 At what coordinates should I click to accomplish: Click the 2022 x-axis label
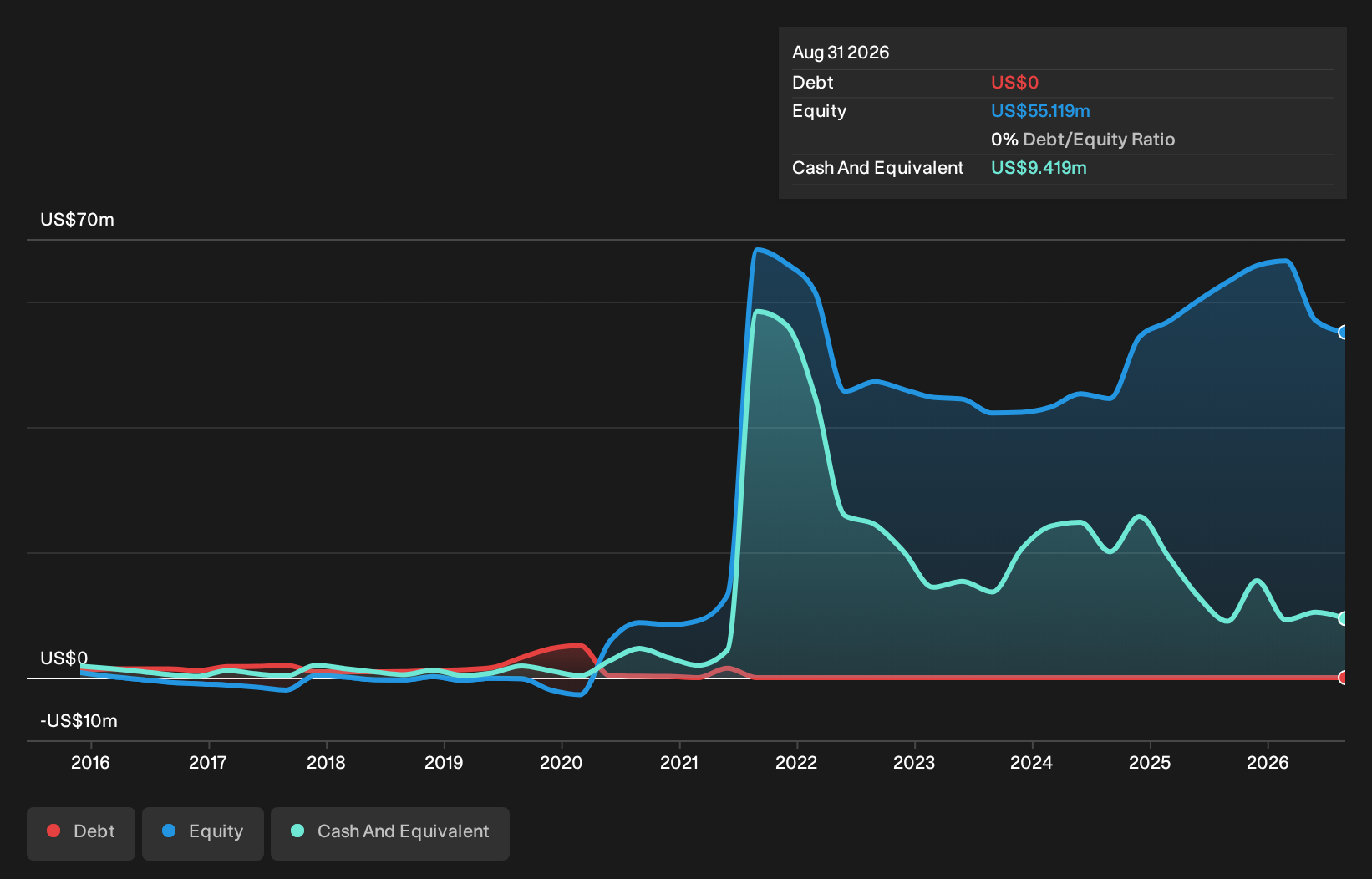(796, 762)
